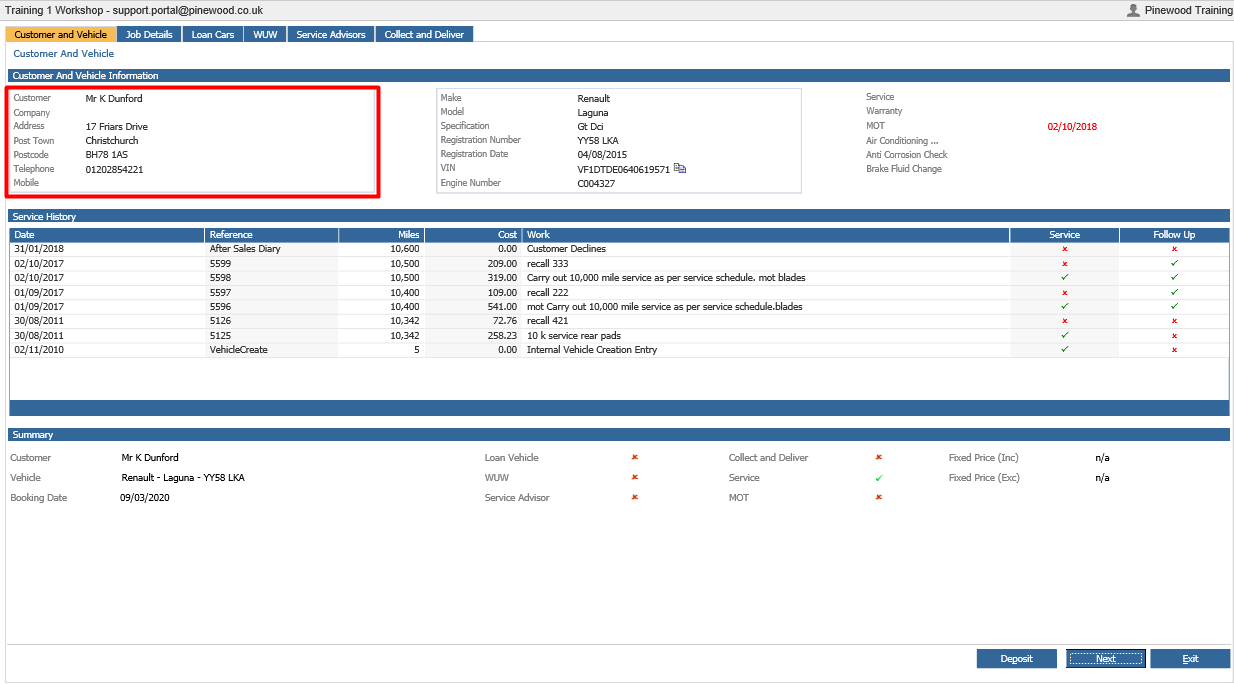Go to the Service Advisors tab
The image size is (1234, 684).
tap(331, 34)
